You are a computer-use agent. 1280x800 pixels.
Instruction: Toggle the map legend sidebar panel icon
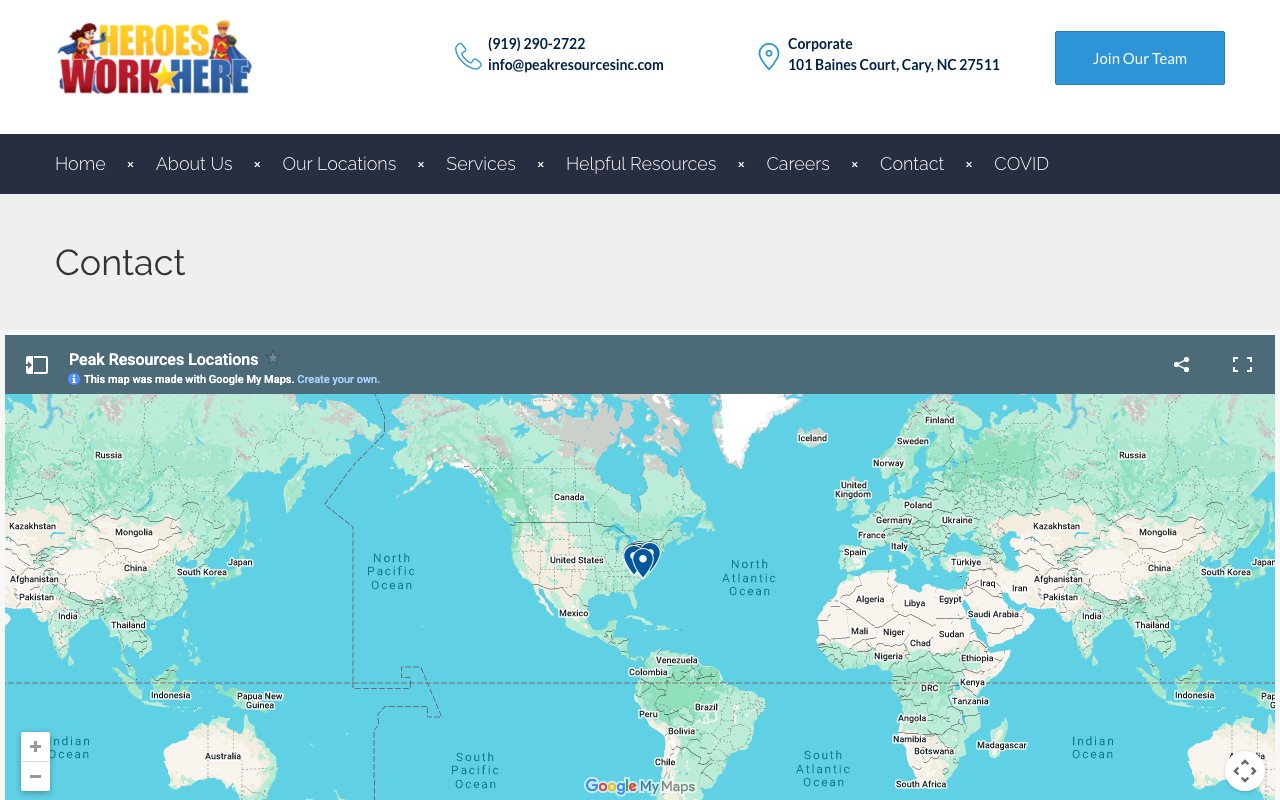point(37,365)
